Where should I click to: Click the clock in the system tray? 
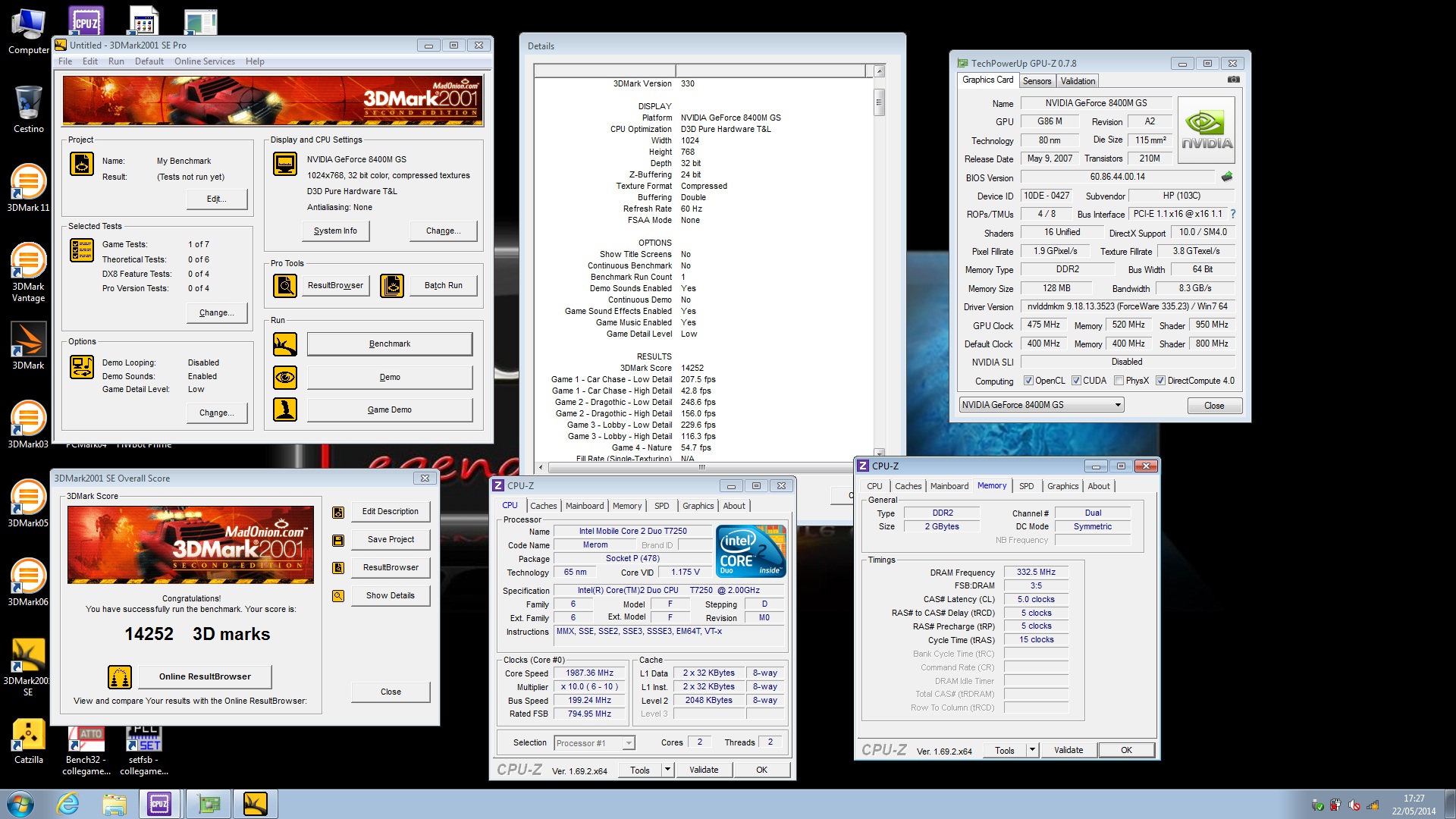coord(1414,805)
